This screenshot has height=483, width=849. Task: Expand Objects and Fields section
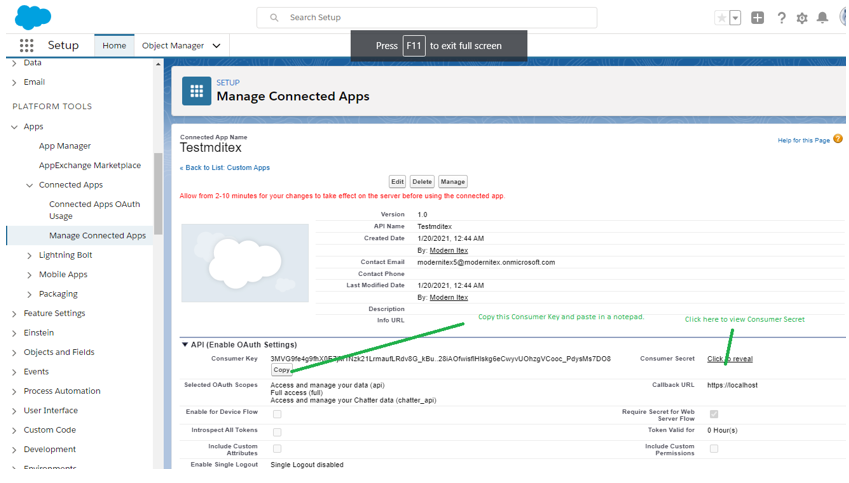[x=14, y=353]
